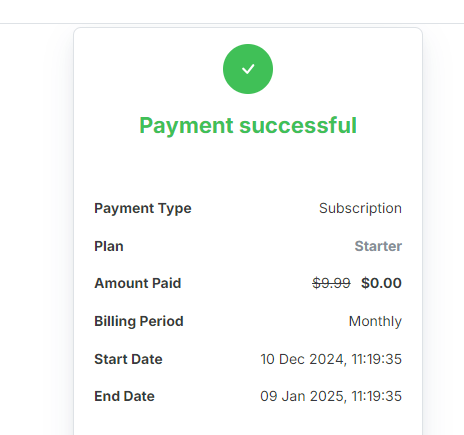Select the Payment Type label

click(143, 209)
